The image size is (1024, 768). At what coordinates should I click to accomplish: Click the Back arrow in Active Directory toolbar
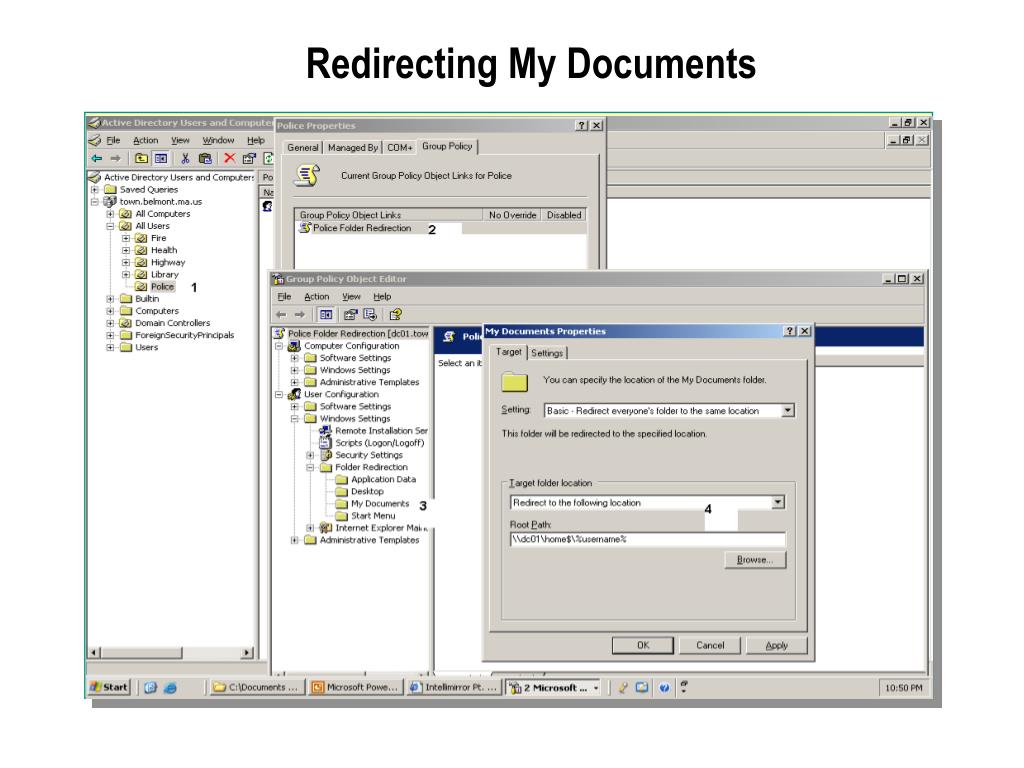97,158
